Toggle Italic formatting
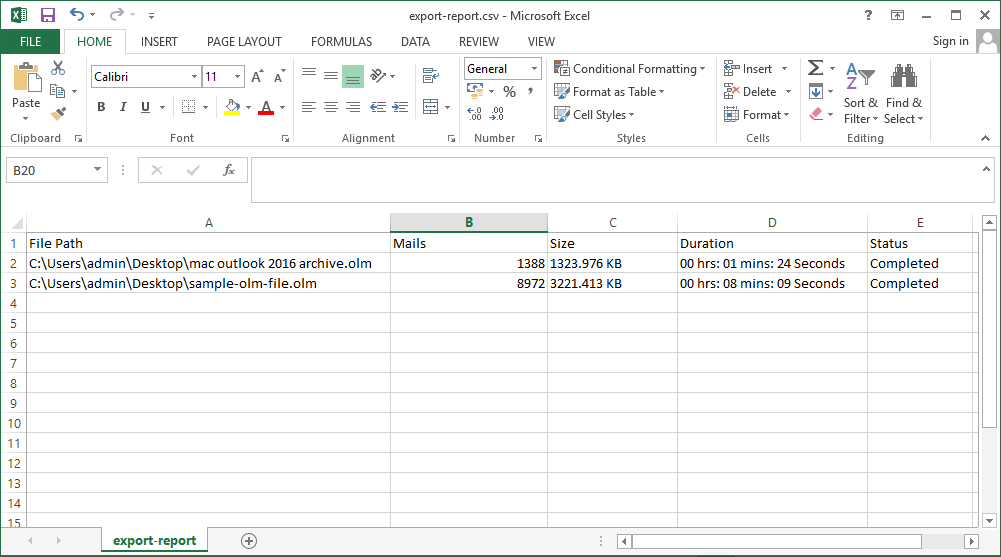Image resolution: width=1001 pixels, height=557 pixels. click(124, 107)
